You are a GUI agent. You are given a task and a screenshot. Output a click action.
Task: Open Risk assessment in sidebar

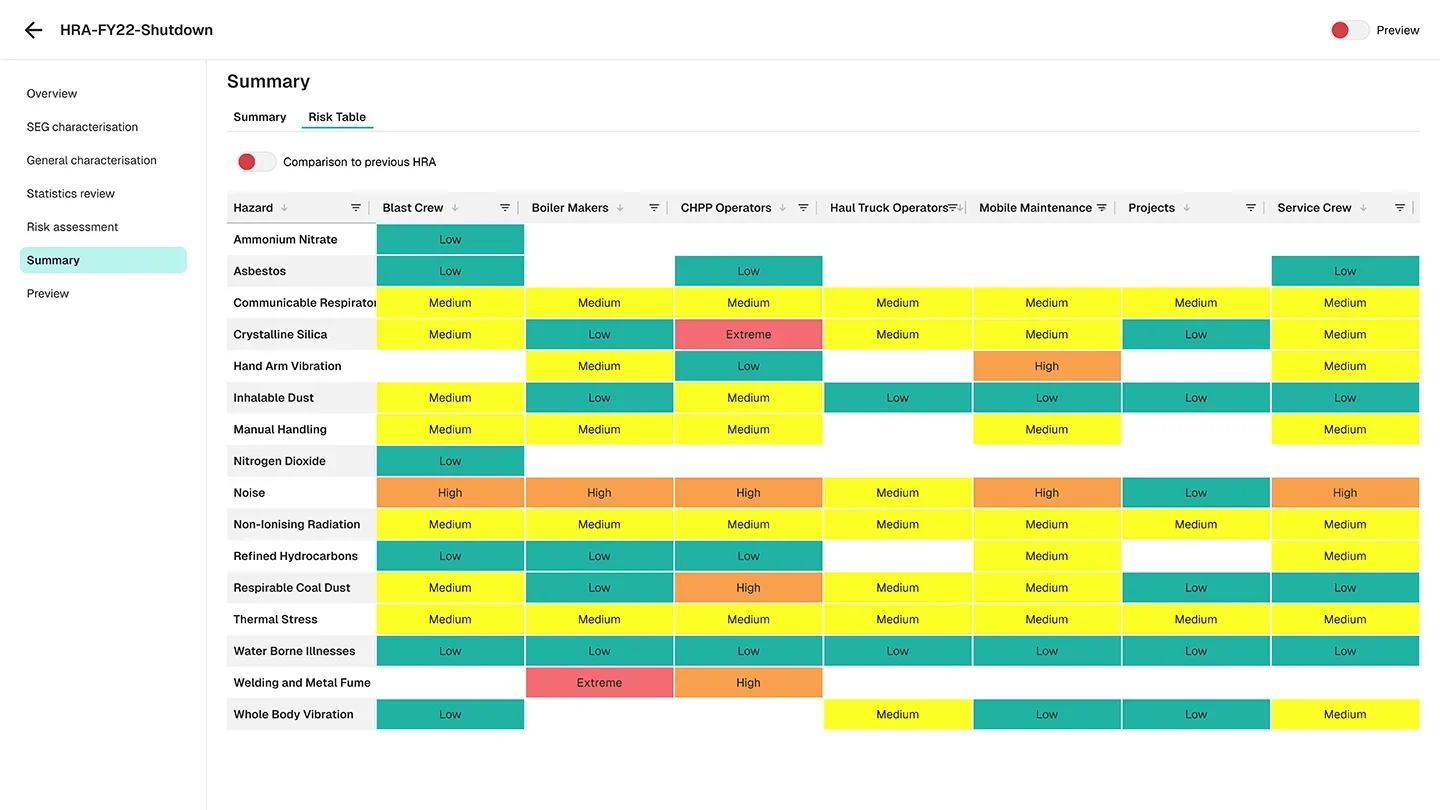72,227
